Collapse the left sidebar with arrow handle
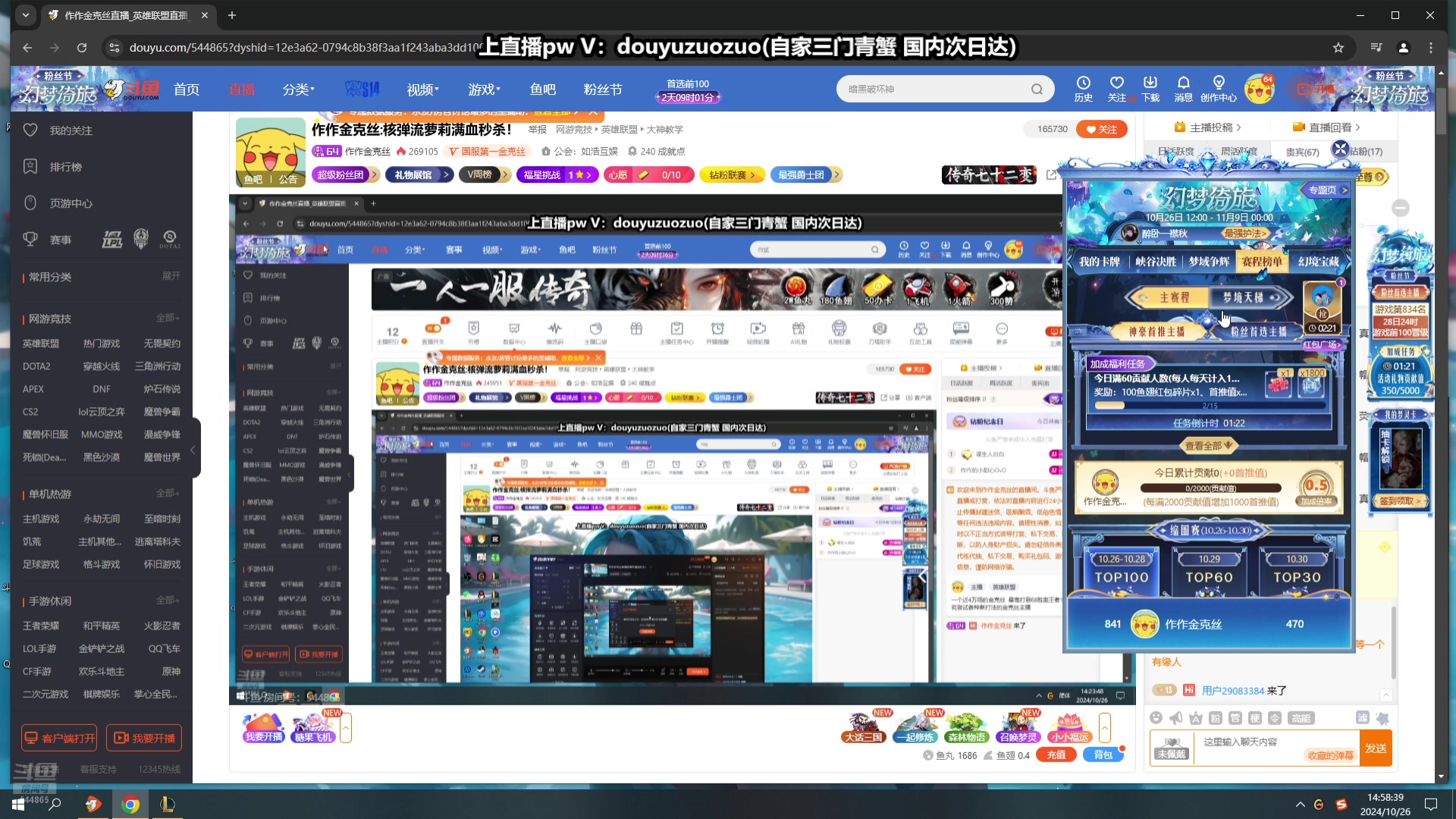This screenshot has width=1456, height=819. click(x=193, y=449)
